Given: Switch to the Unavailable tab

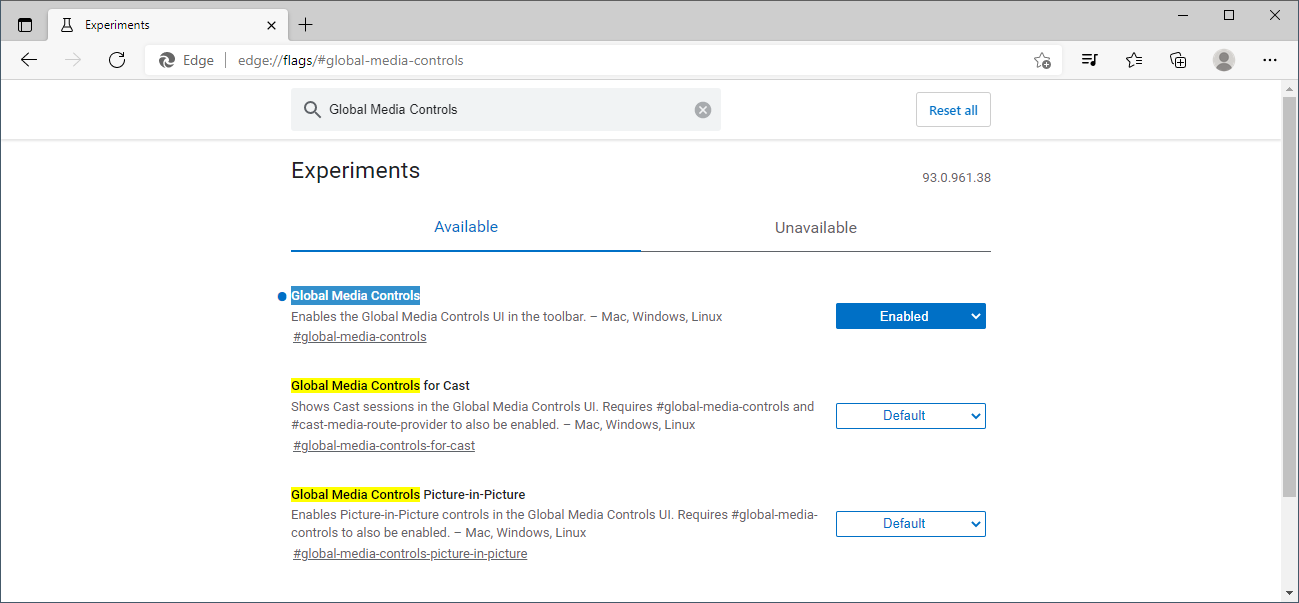Looking at the screenshot, I should click(815, 228).
